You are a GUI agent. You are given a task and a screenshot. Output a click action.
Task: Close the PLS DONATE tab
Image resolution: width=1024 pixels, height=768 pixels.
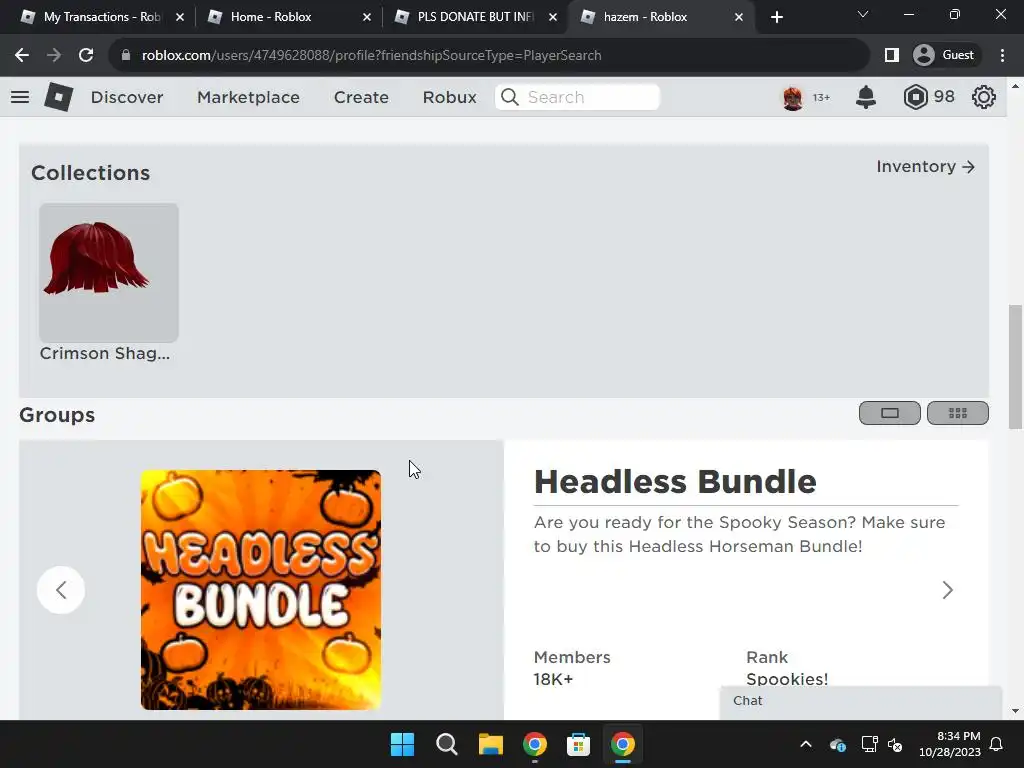click(x=553, y=17)
